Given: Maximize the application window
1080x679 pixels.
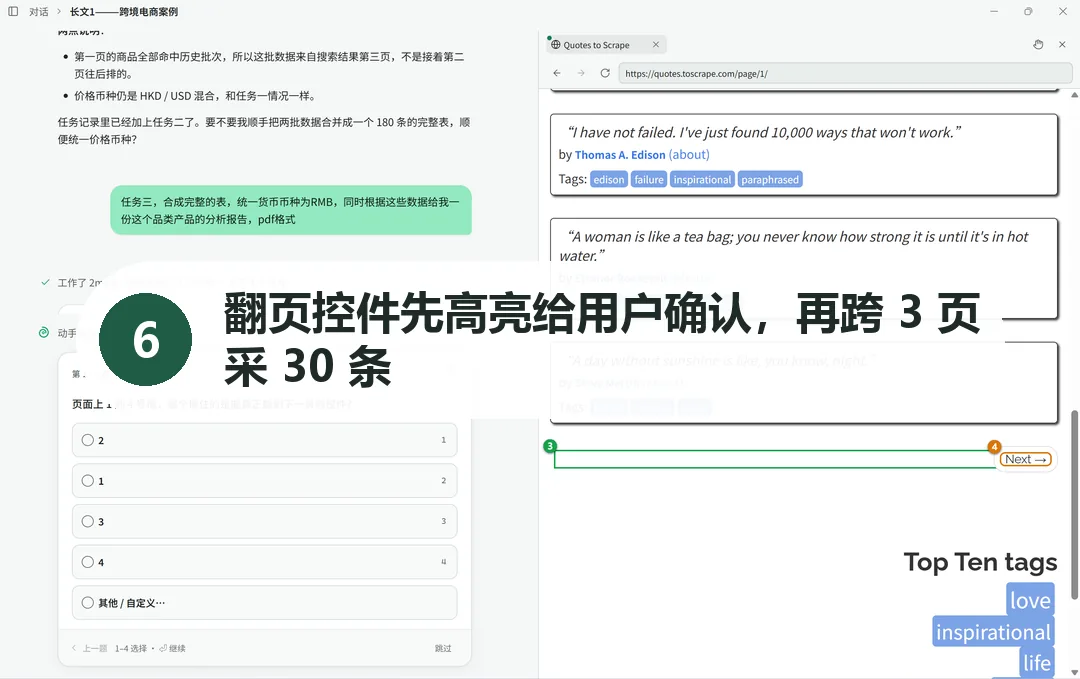Looking at the screenshot, I should click(1028, 11).
